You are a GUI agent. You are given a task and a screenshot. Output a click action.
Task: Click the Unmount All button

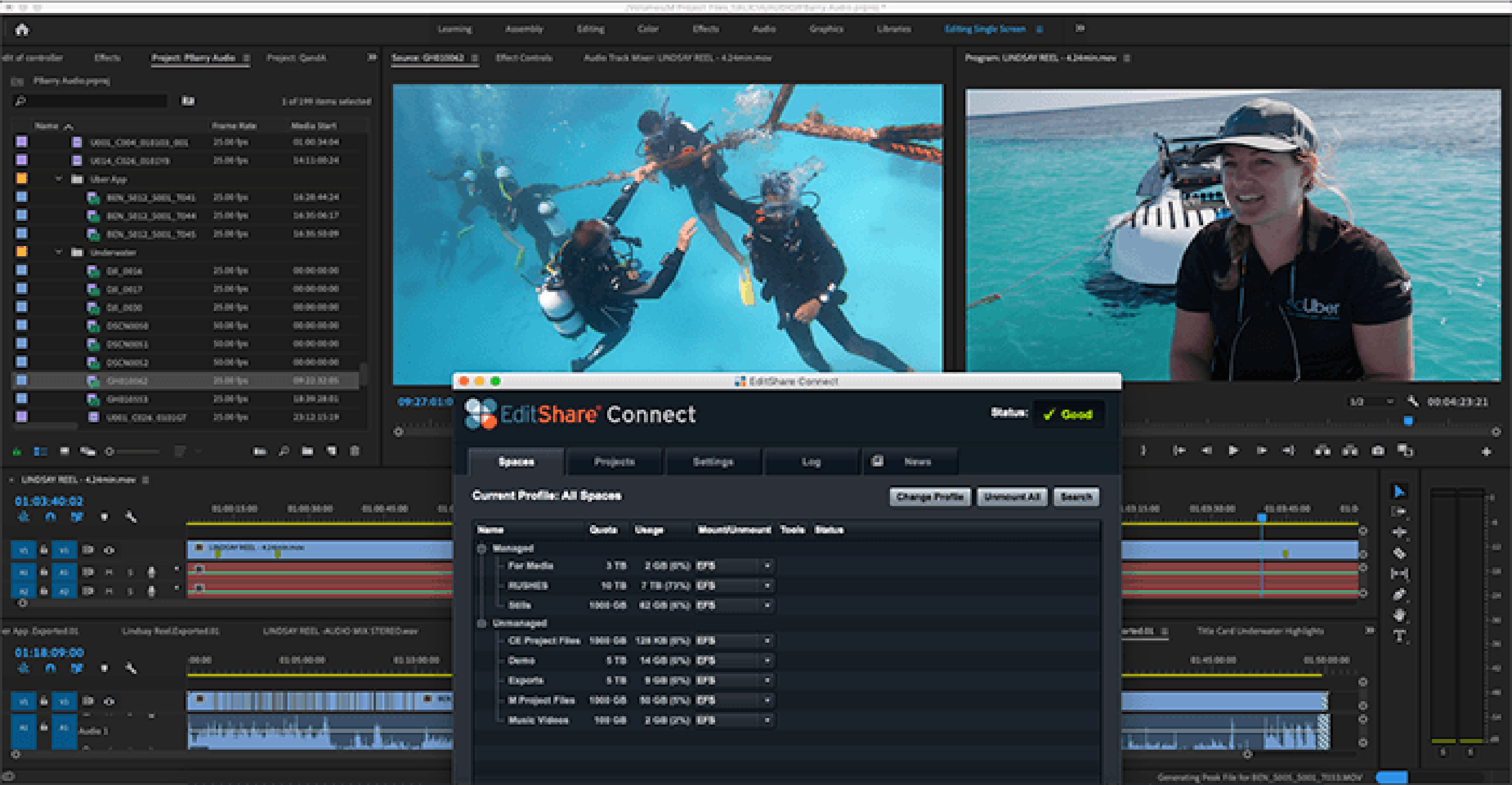(x=1012, y=497)
